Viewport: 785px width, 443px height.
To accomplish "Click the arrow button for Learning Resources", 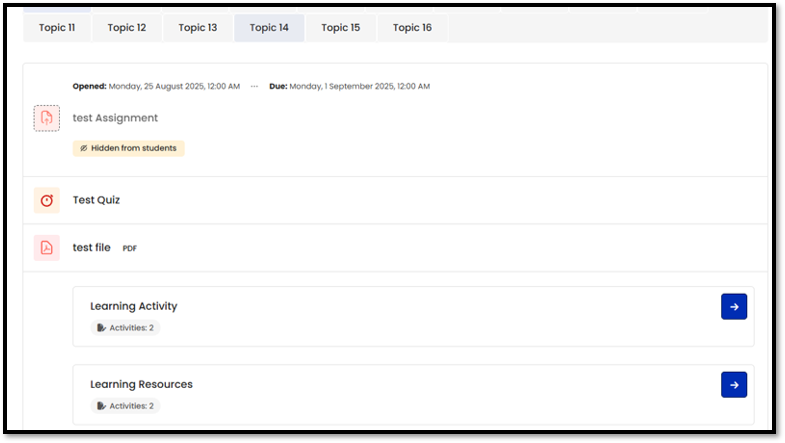I will (x=733, y=385).
